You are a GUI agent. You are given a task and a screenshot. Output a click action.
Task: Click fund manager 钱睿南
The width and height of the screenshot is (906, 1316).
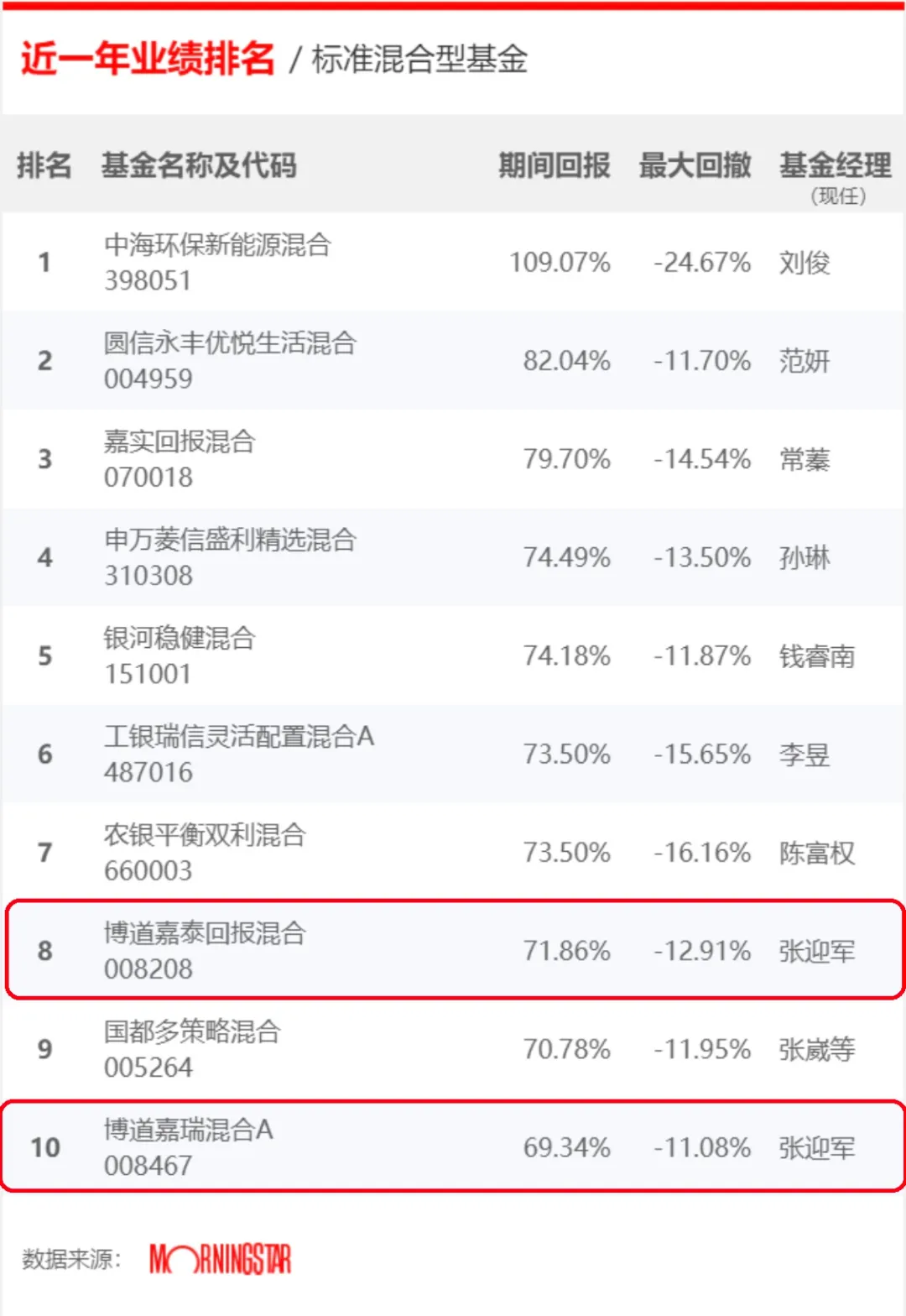(817, 656)
